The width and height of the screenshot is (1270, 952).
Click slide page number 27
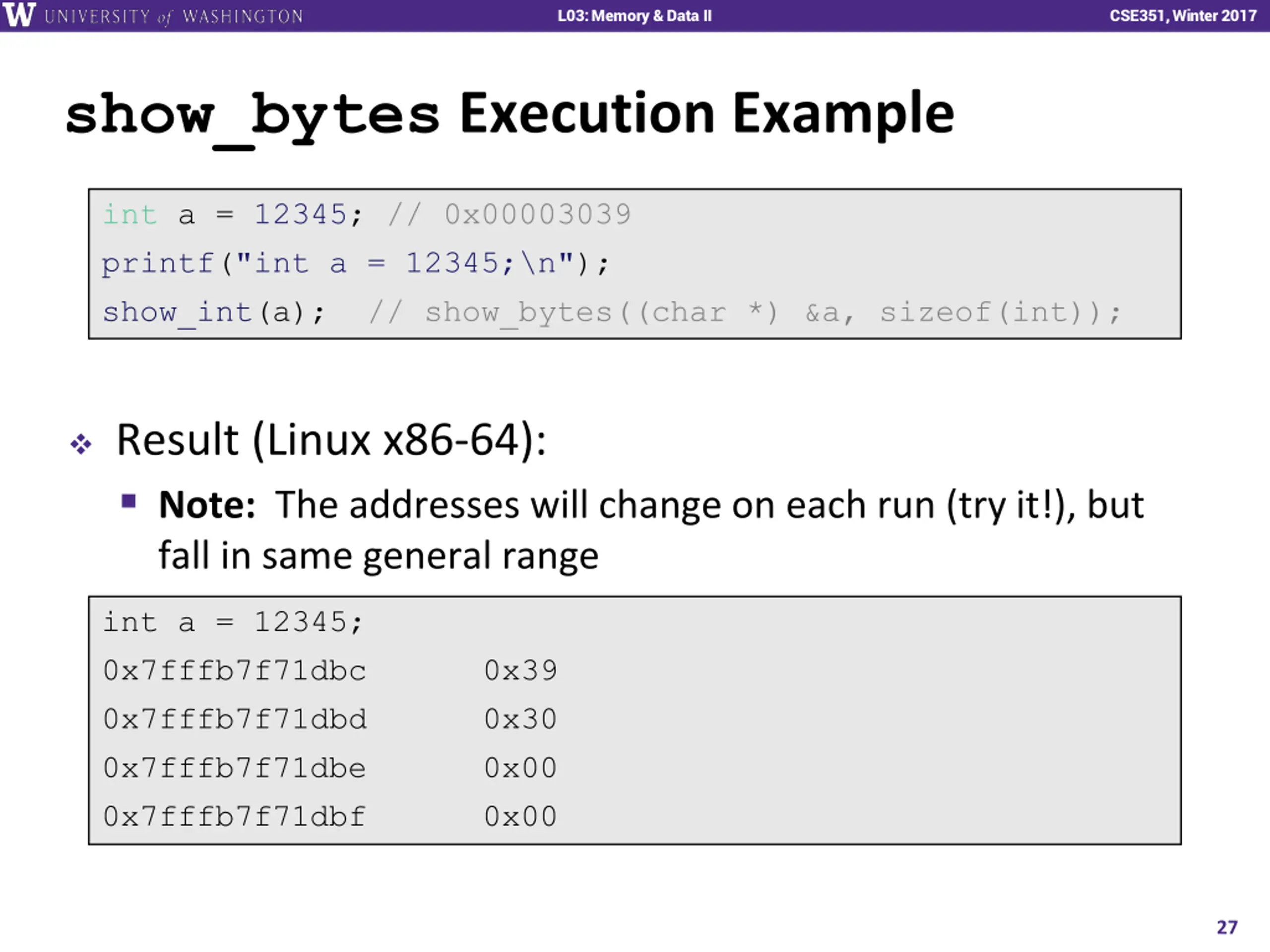point(1227,928)
